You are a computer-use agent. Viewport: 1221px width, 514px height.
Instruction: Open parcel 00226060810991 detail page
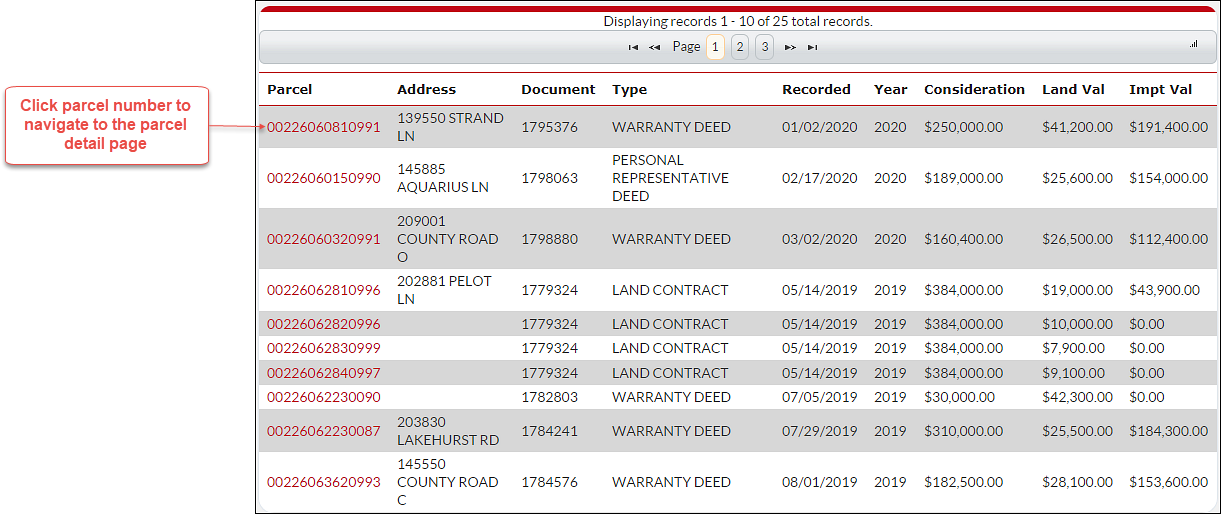pyautogui.click(x=324, y=127)
